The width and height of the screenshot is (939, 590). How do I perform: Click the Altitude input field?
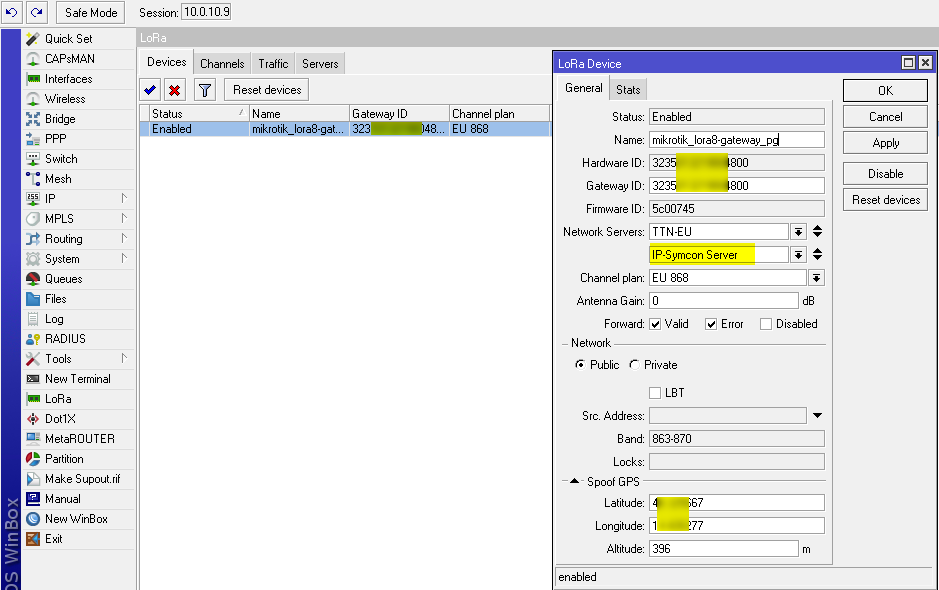(x=723, y=549)
